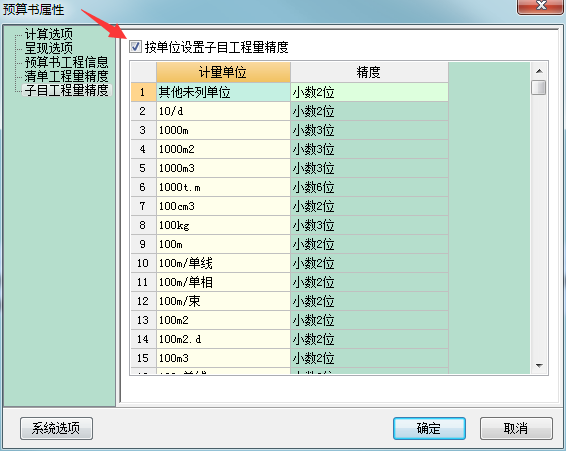Select 100m/单相 unit cell

tap(223, 282)
